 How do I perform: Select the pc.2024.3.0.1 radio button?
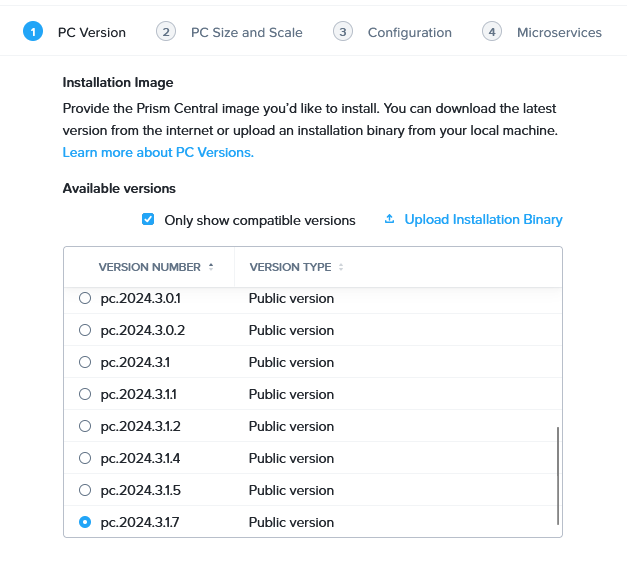84,298
